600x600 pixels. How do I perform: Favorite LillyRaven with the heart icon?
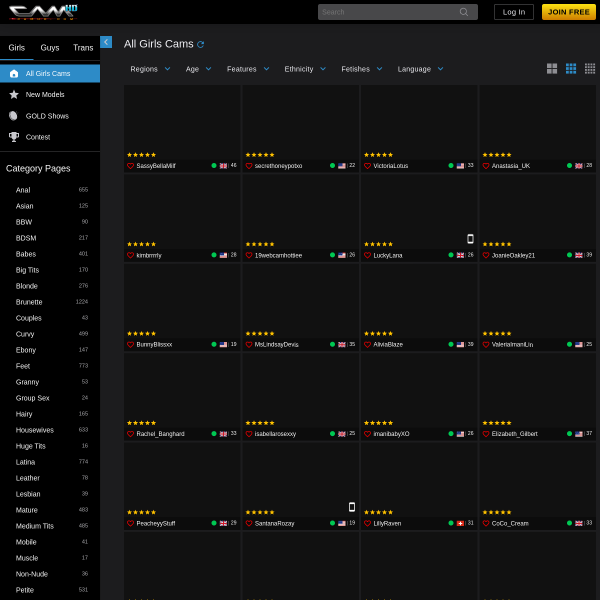[367, 523]
